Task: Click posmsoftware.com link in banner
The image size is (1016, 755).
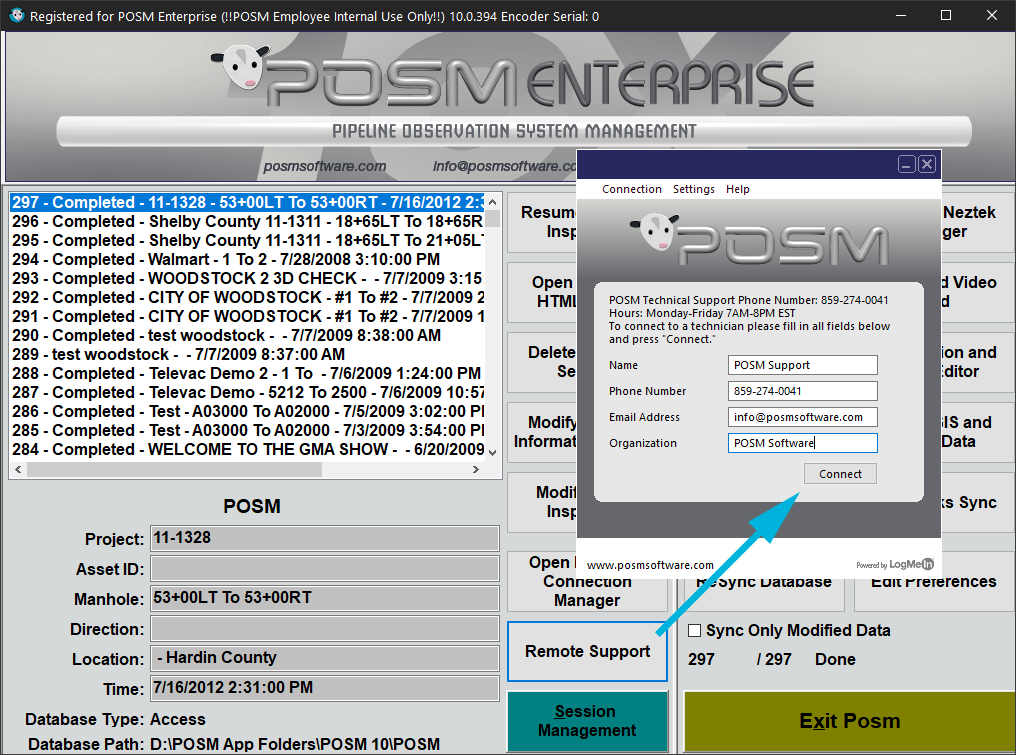Action: pyautogui.click(x=325, y=167)
